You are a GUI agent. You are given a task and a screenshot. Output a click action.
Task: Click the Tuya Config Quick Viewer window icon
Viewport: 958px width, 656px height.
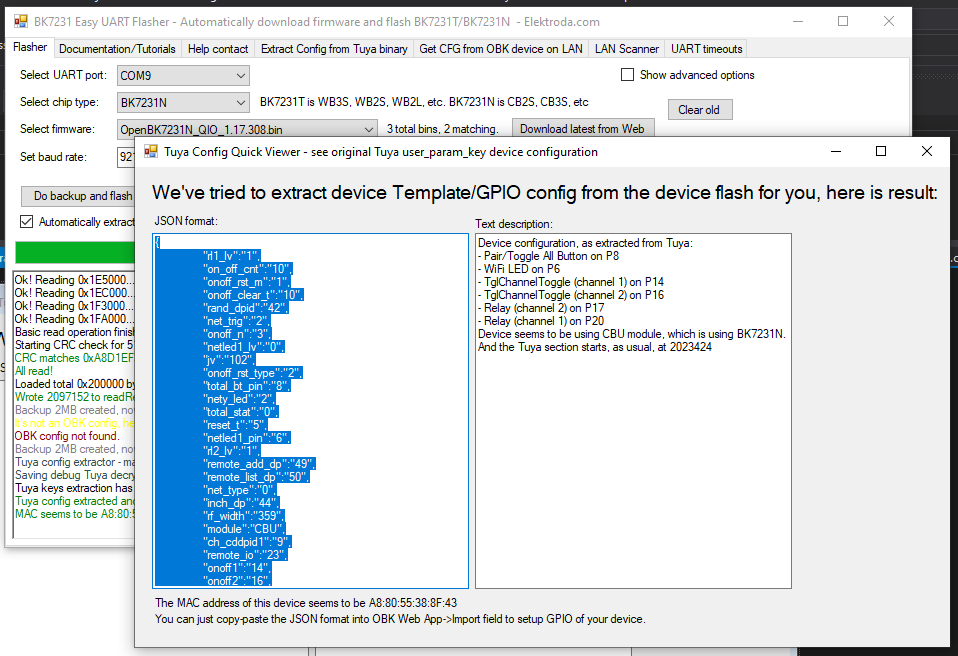pos(151,151)
